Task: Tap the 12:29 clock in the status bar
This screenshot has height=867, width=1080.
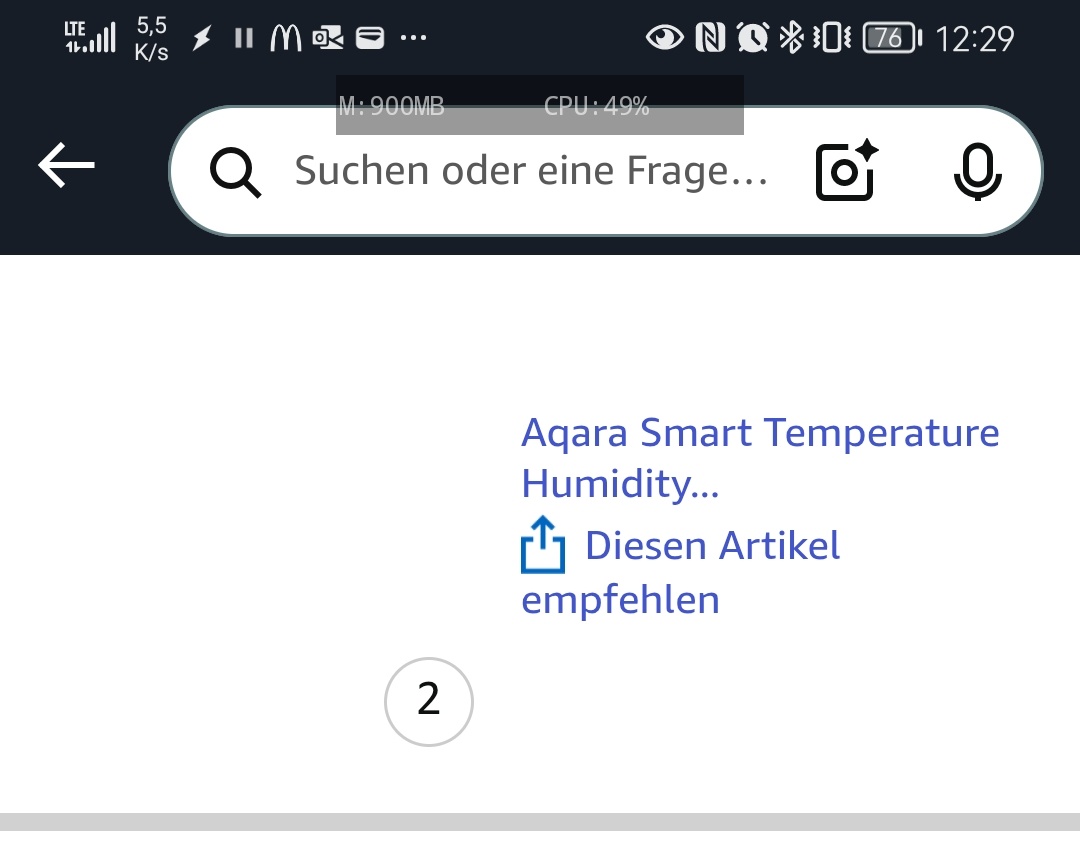Action: point(975,39)
